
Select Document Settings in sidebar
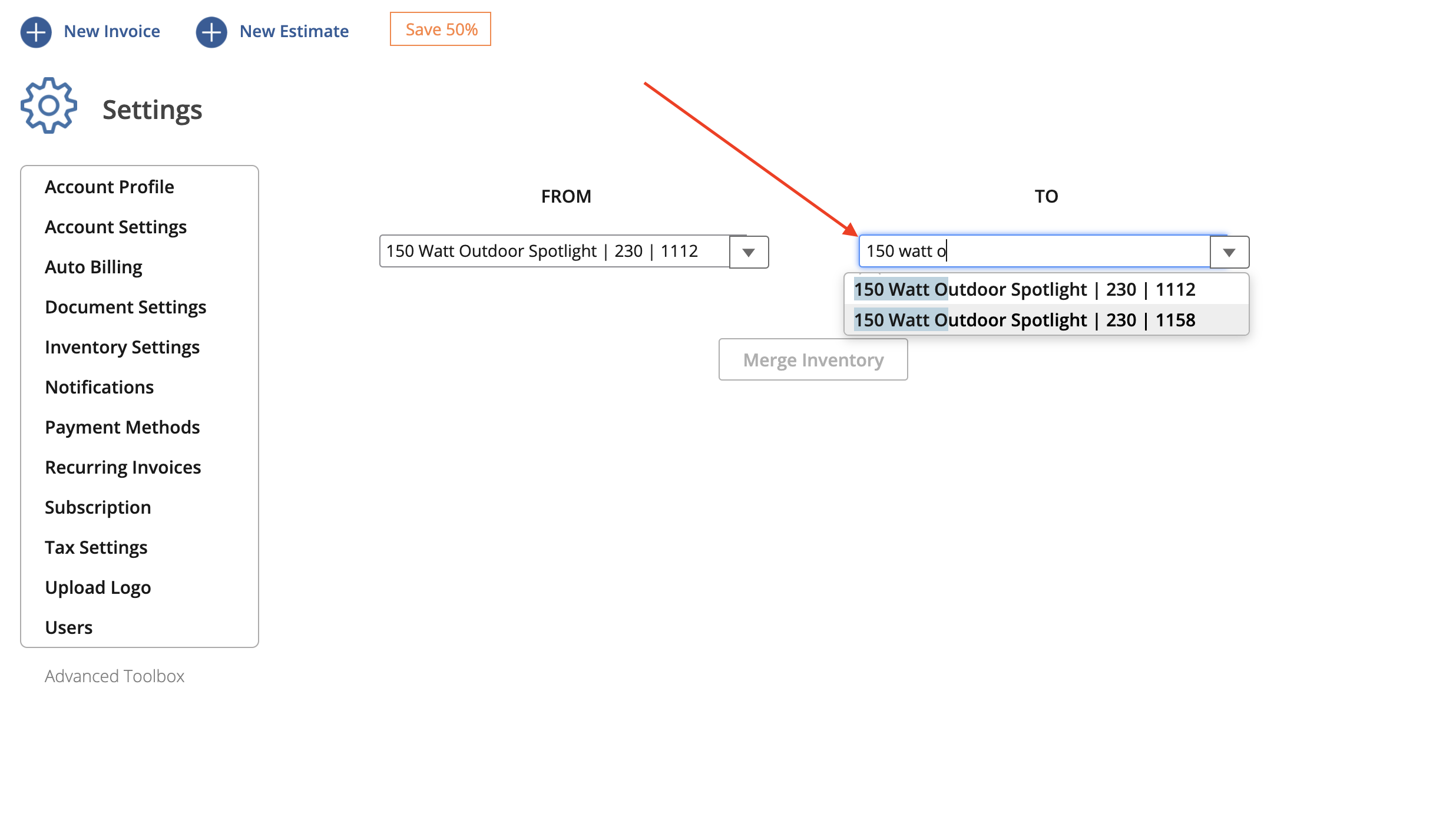pos(125,307)
